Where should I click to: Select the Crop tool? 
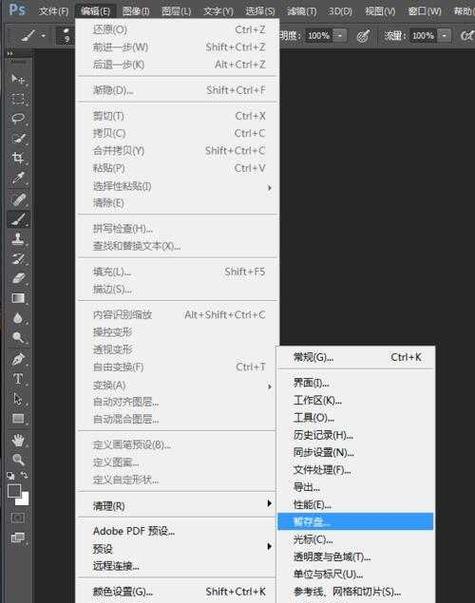pyautogui.click(x=18, y=158)
